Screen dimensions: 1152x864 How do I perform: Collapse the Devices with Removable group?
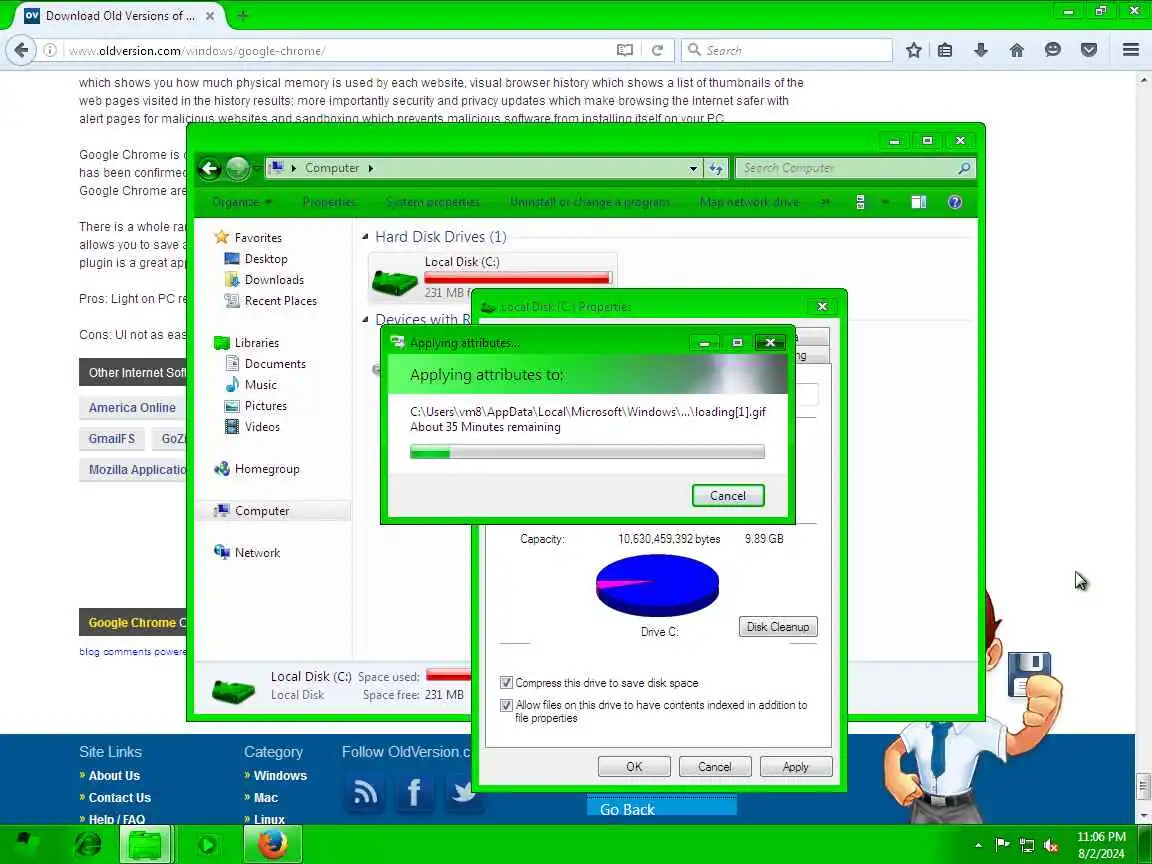point(365,320)
